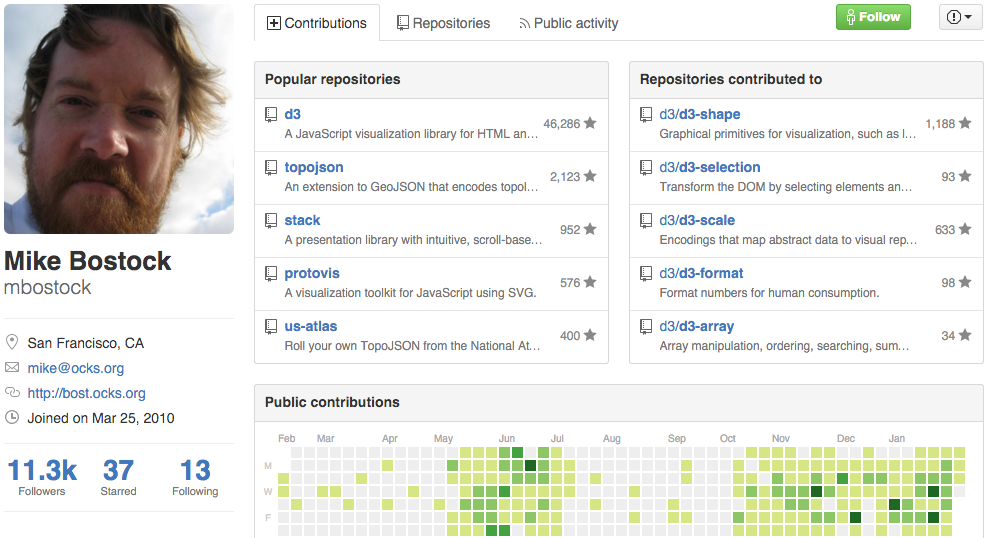Open the d3/d3-array repository
Viewport: 987px width, 538px height.
pos(696,326)
